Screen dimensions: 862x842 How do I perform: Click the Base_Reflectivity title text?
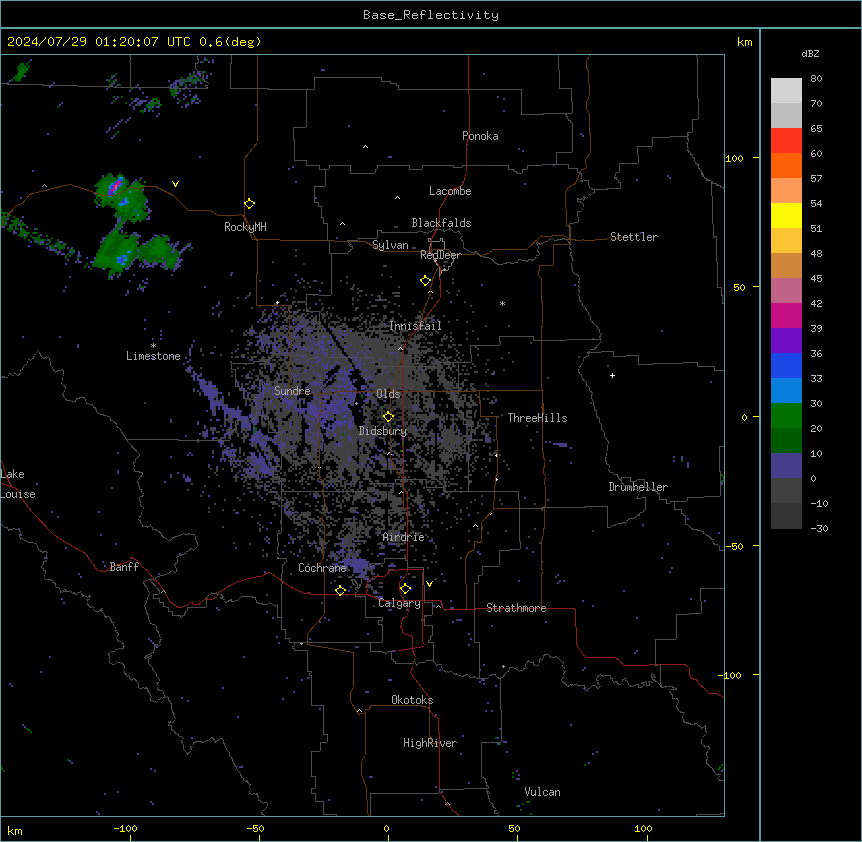[430, 15]
